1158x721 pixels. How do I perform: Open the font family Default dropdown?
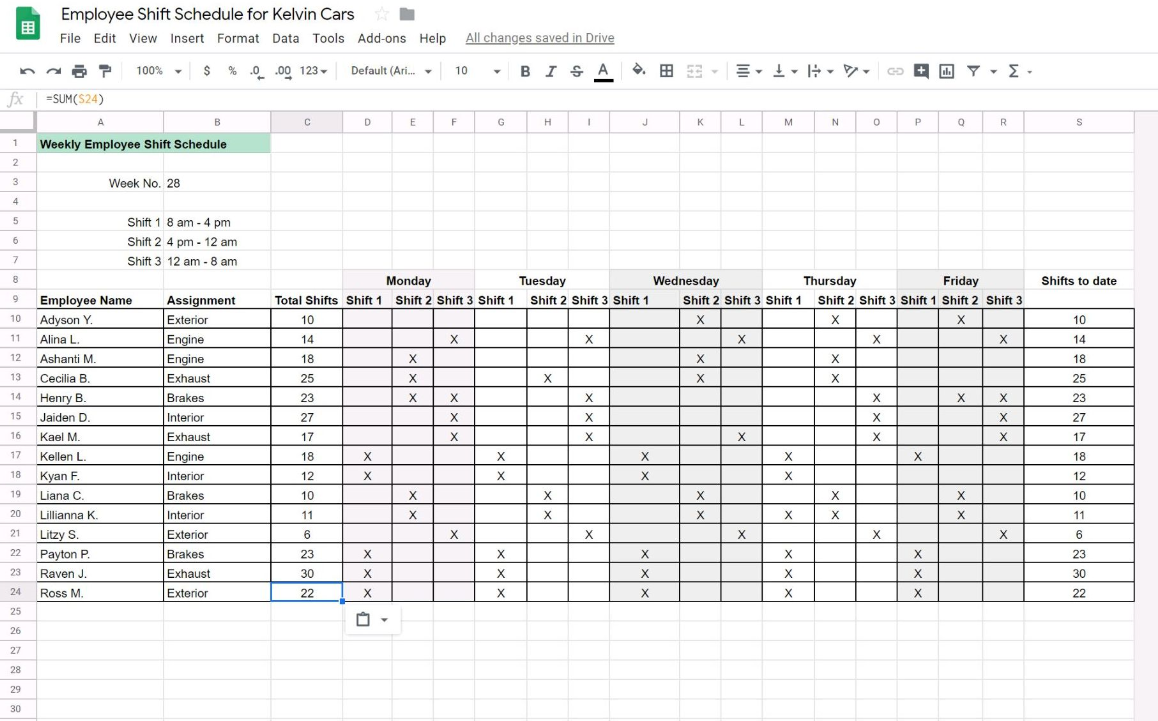pos(391,71)
